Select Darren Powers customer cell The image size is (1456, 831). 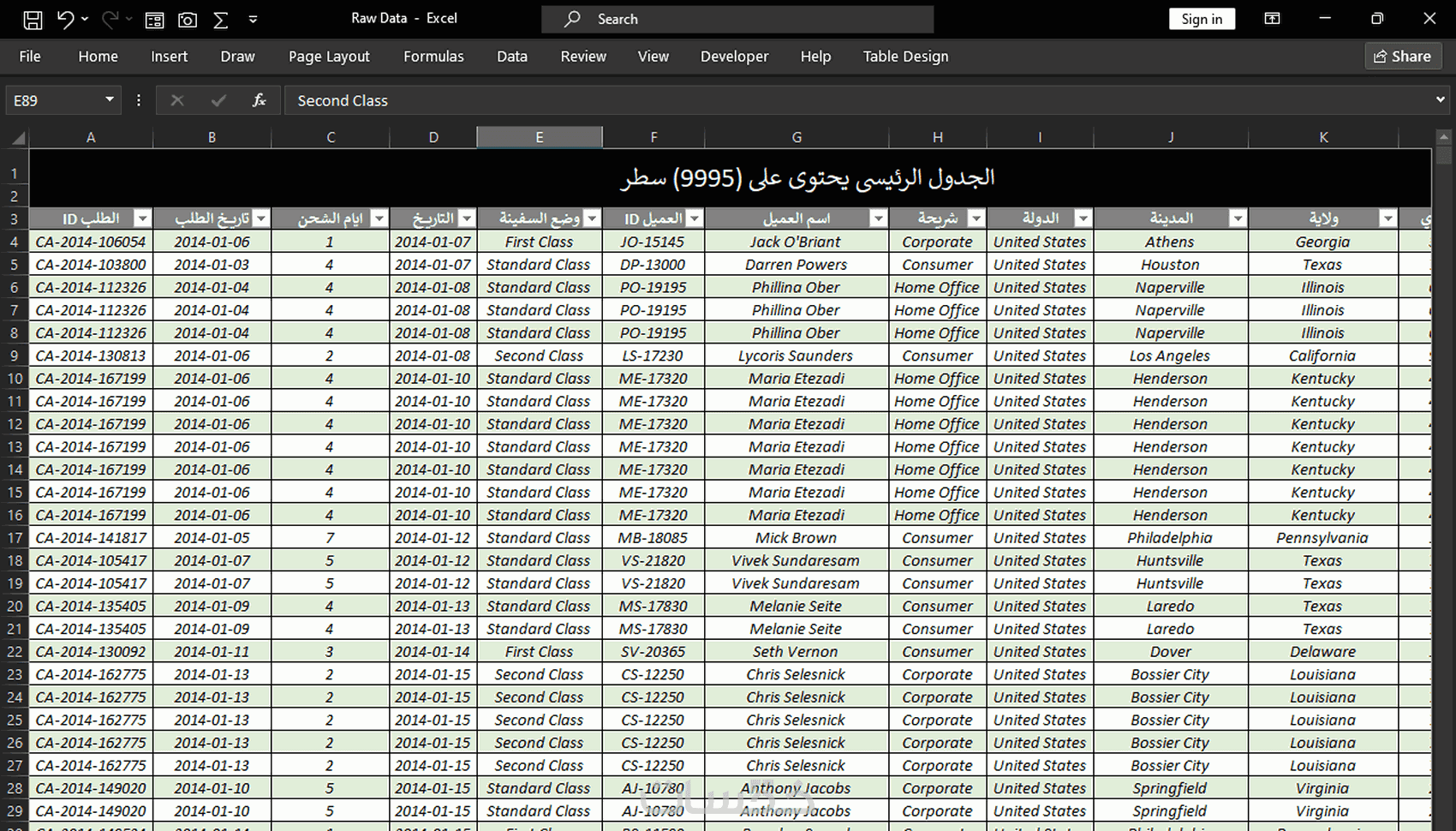tap(796, 265)
